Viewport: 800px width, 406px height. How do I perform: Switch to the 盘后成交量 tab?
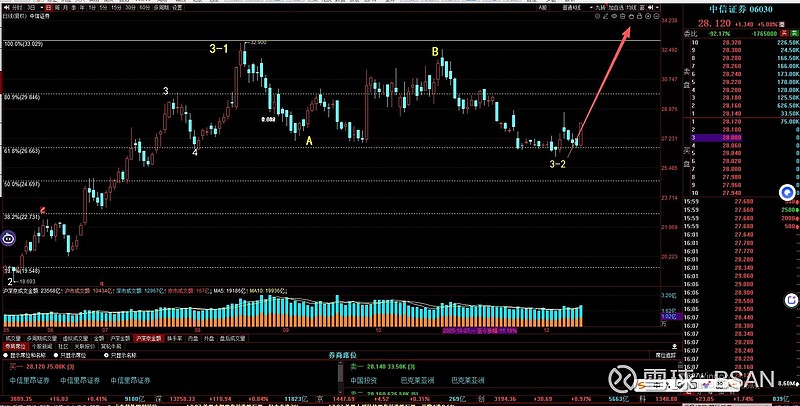pyautogui.click(x=233, y=338)
